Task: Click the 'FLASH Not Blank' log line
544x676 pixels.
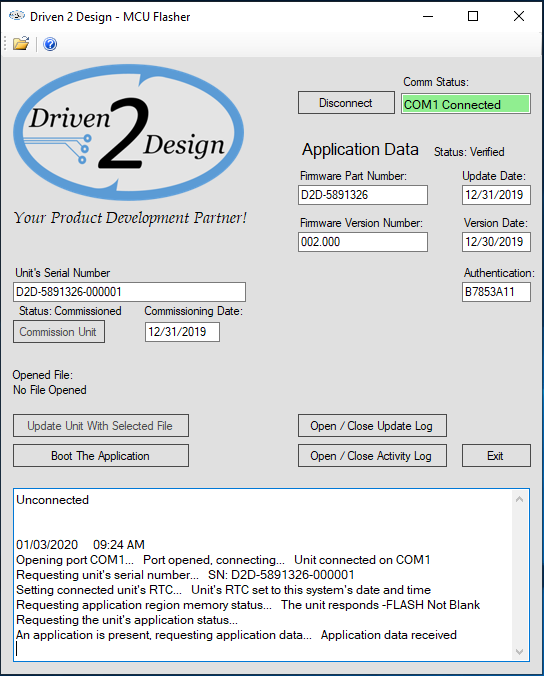Action: pyautogui.click(x=248, y=605)
